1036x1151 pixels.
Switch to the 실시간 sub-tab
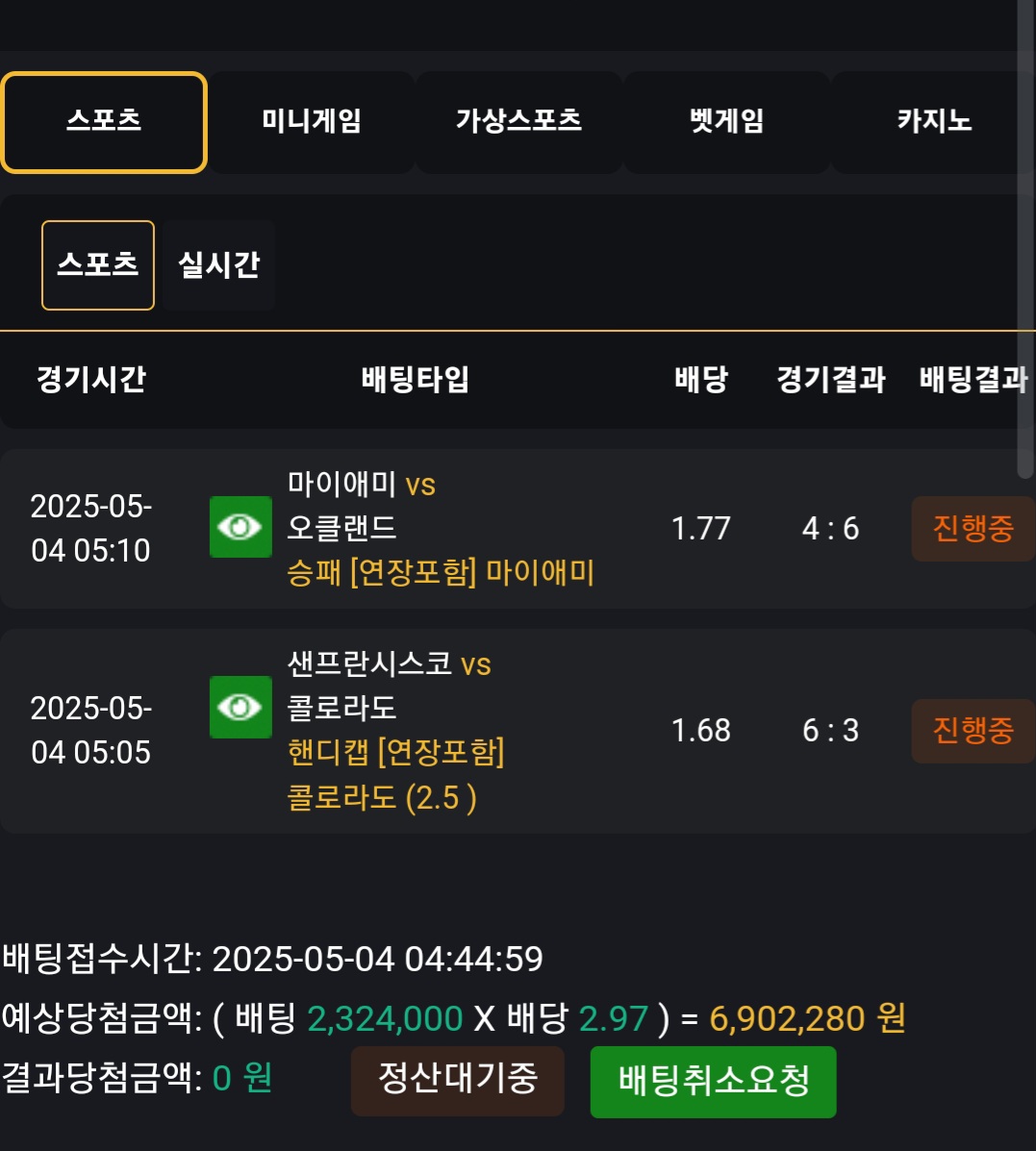pyautogui.click(x=218, y=265)
